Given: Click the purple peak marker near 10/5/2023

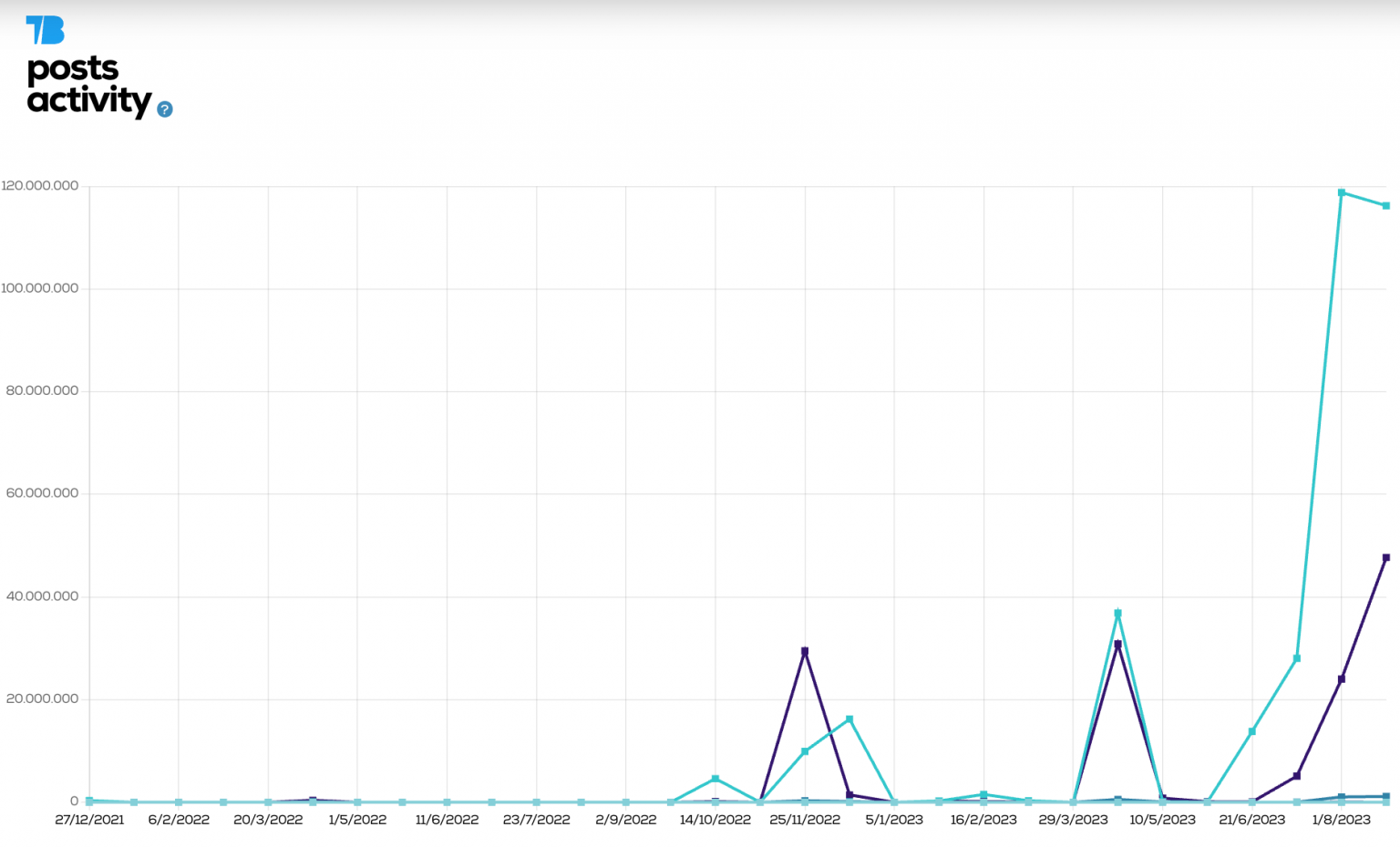Looking at the screenshot, I should coord(1119,645).
